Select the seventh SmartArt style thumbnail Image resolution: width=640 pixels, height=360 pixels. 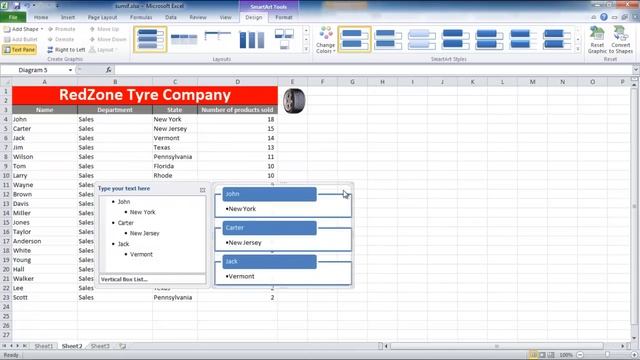click(556, 40)
